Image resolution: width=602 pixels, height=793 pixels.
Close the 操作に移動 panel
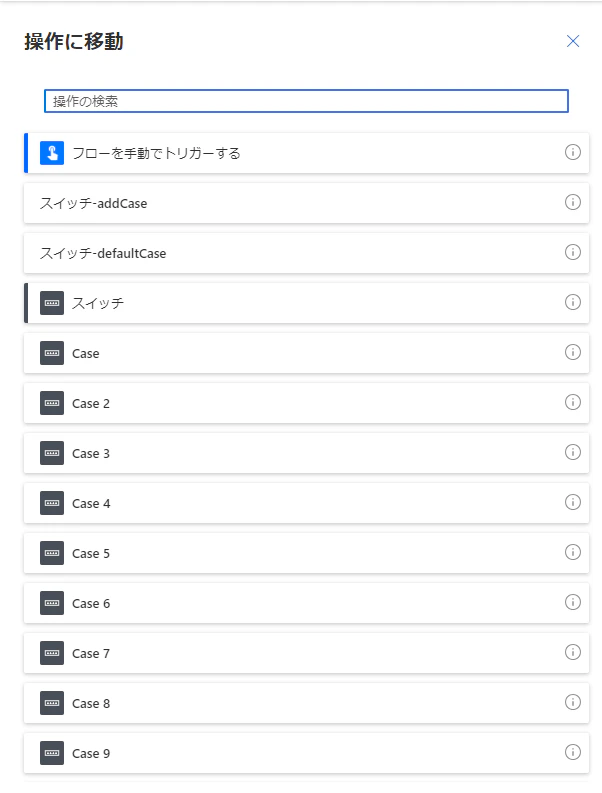click(x=573, y=41)
